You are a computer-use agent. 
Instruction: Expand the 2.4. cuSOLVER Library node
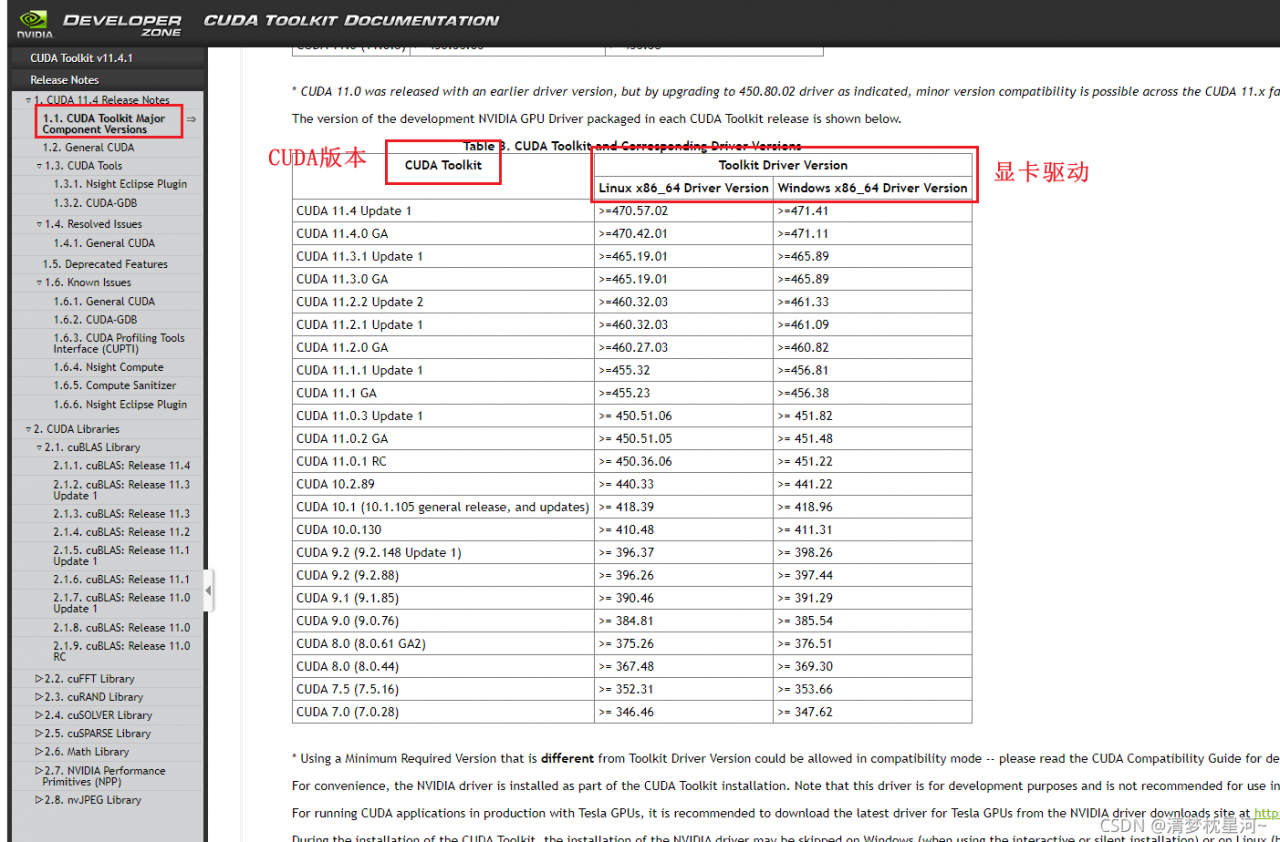(x=40, y=715)
